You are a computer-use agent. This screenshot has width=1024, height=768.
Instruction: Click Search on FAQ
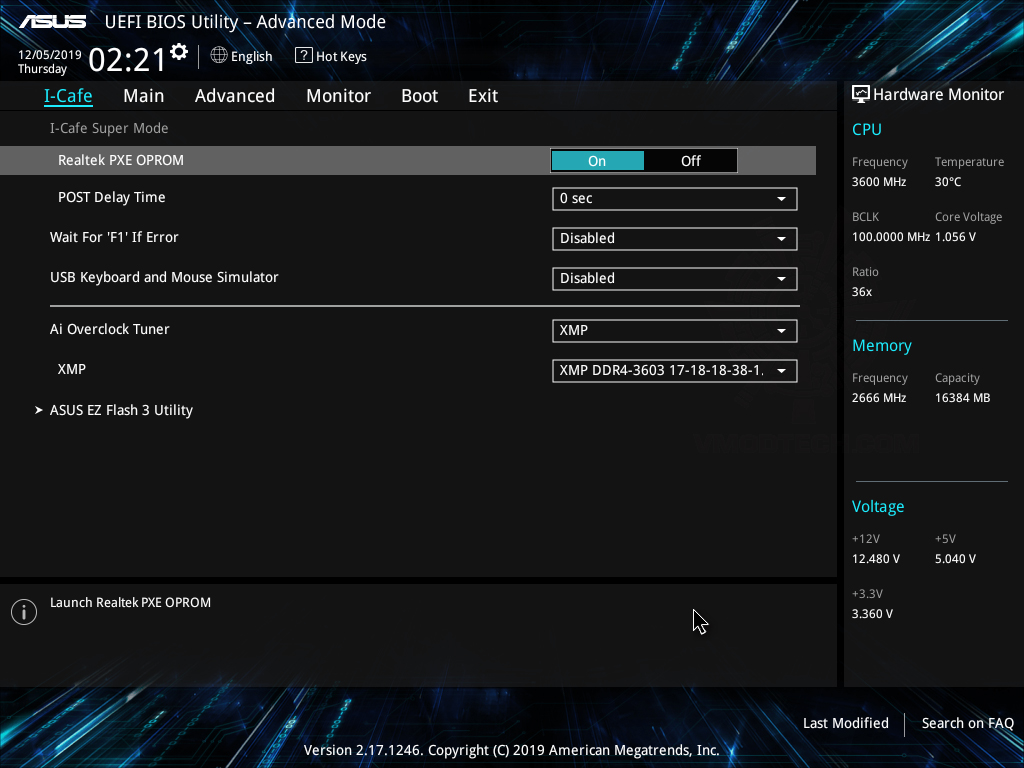(x=967, y=723)
